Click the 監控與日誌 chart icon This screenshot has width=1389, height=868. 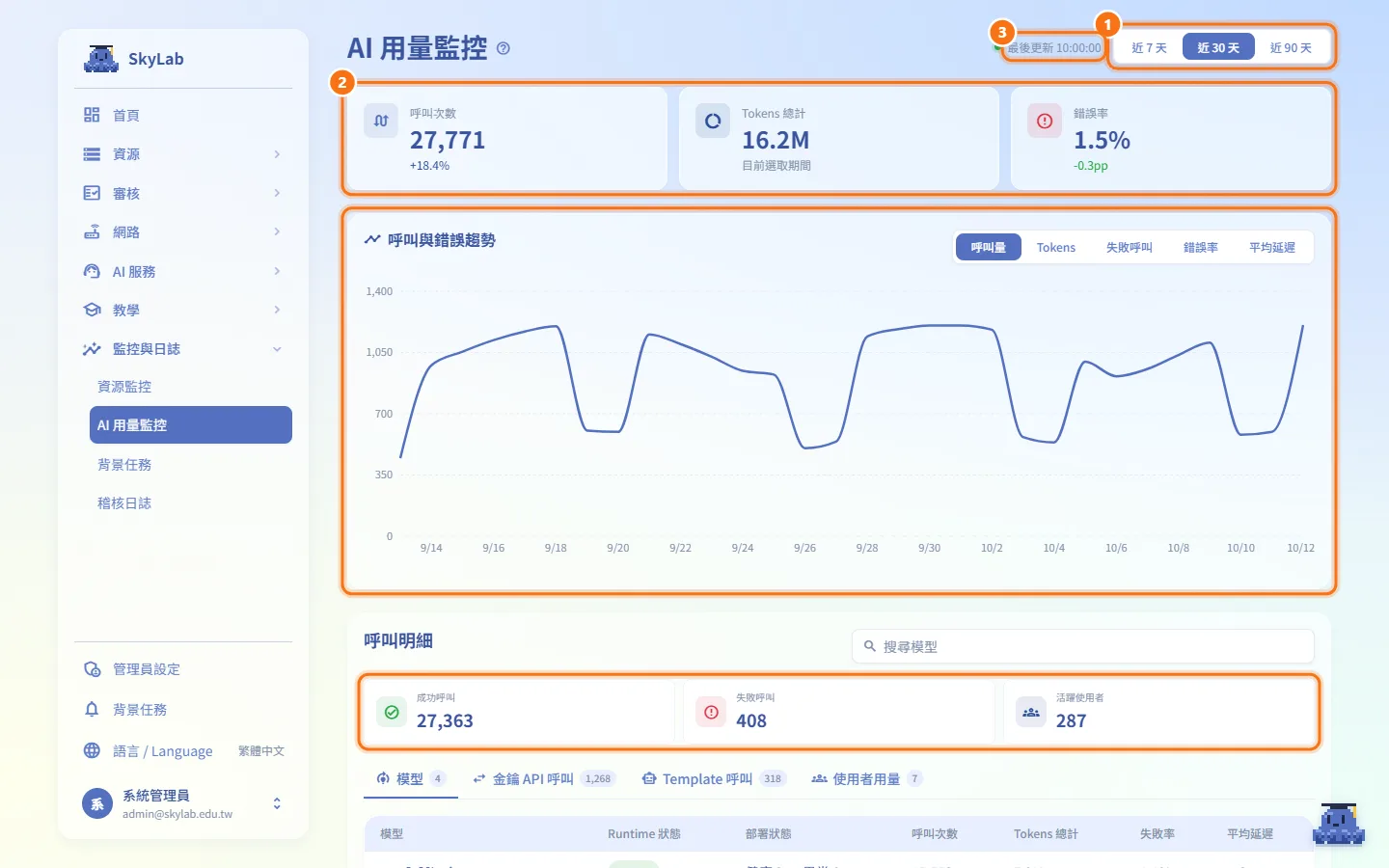pyautogui.click(x=92, y=349)
